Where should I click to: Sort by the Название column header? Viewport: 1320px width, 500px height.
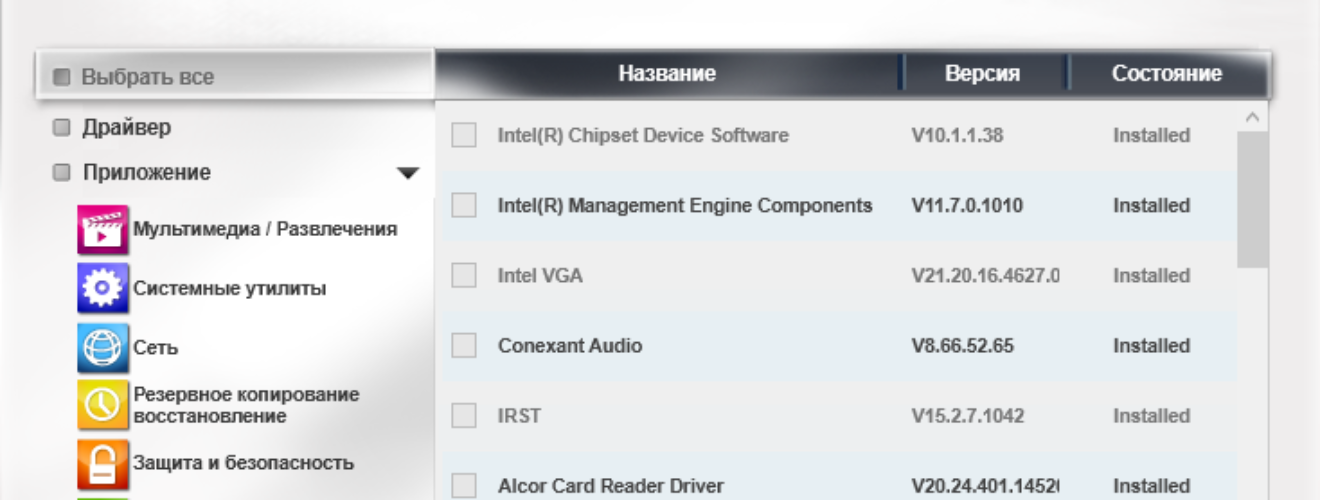(x=667, y=74)
